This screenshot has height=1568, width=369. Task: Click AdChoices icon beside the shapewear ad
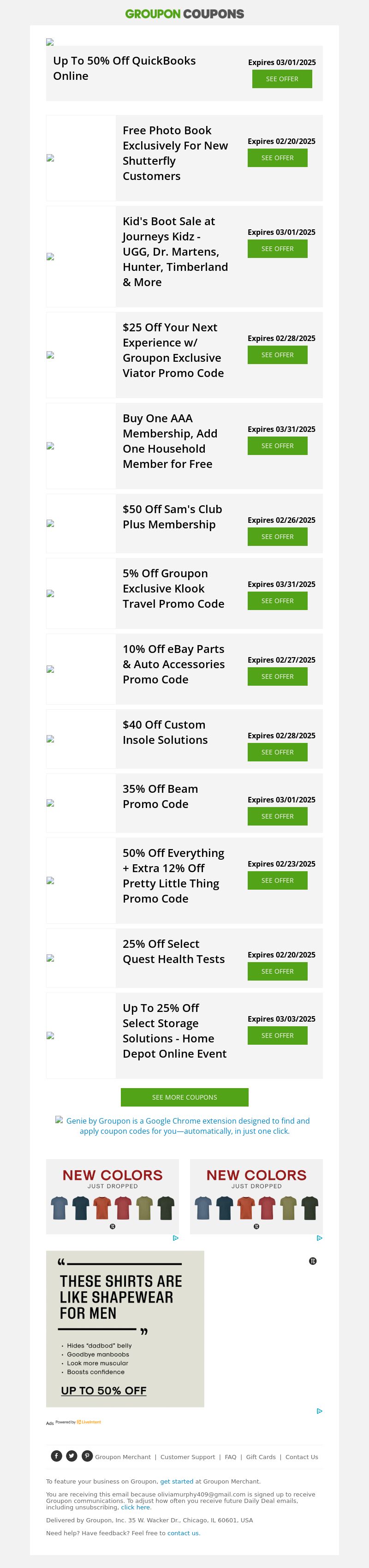pos(319,1411)
